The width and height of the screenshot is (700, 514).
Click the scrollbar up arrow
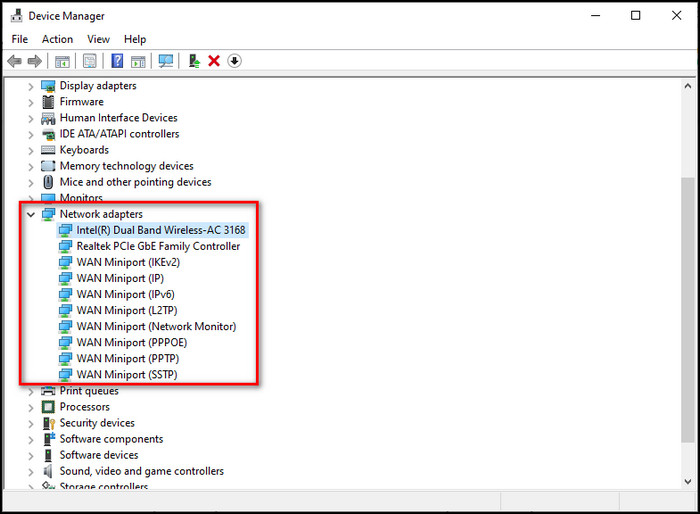coord(688,86)
